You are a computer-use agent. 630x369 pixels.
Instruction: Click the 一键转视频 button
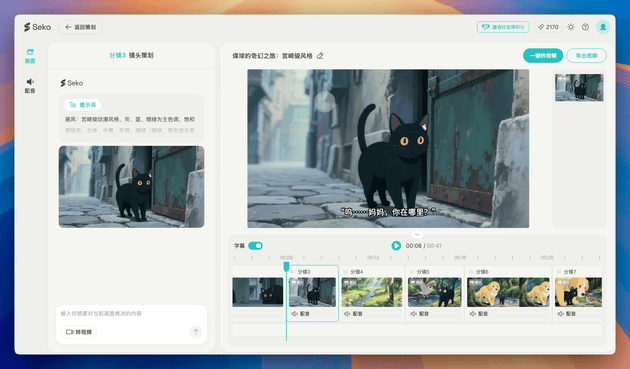tap(543, 55)
